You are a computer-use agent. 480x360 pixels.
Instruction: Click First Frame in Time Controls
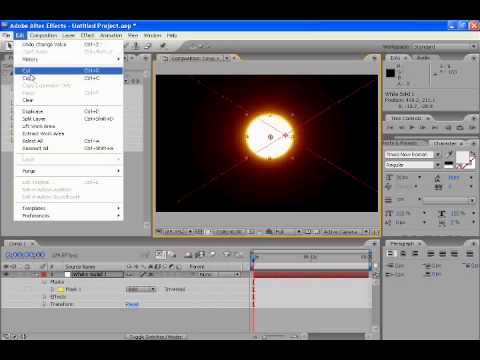click(x=390, y=128)
